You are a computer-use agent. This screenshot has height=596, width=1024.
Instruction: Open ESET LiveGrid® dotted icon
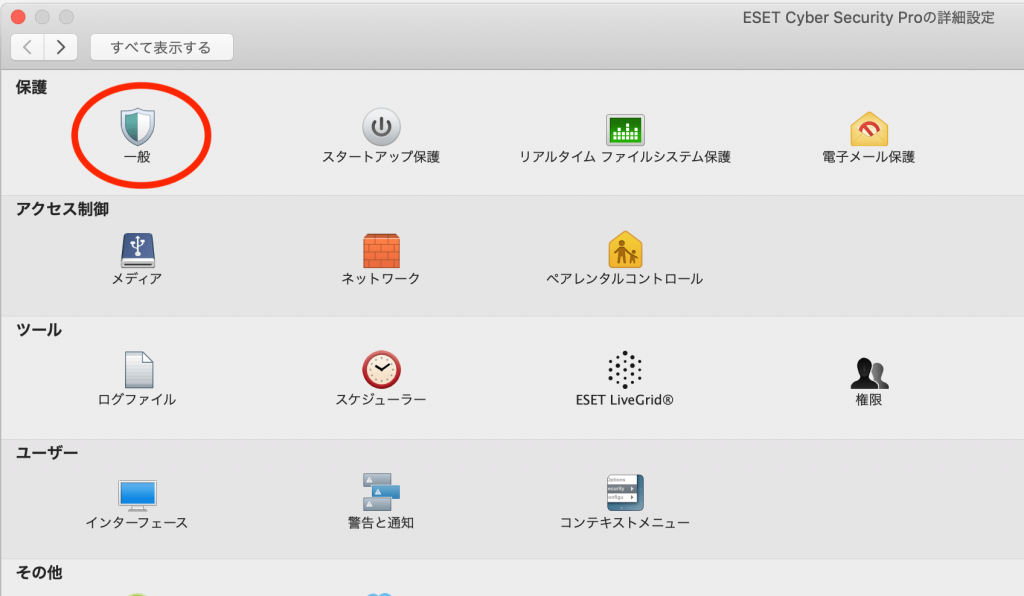(x=625, y=369)
